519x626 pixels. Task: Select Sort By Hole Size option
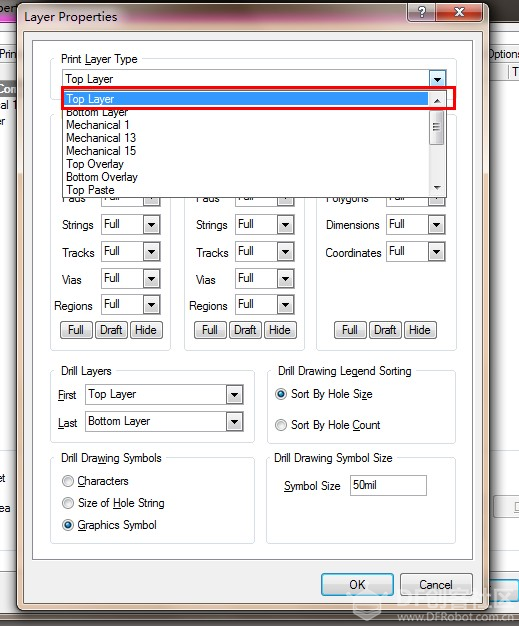tap(281, 394)
